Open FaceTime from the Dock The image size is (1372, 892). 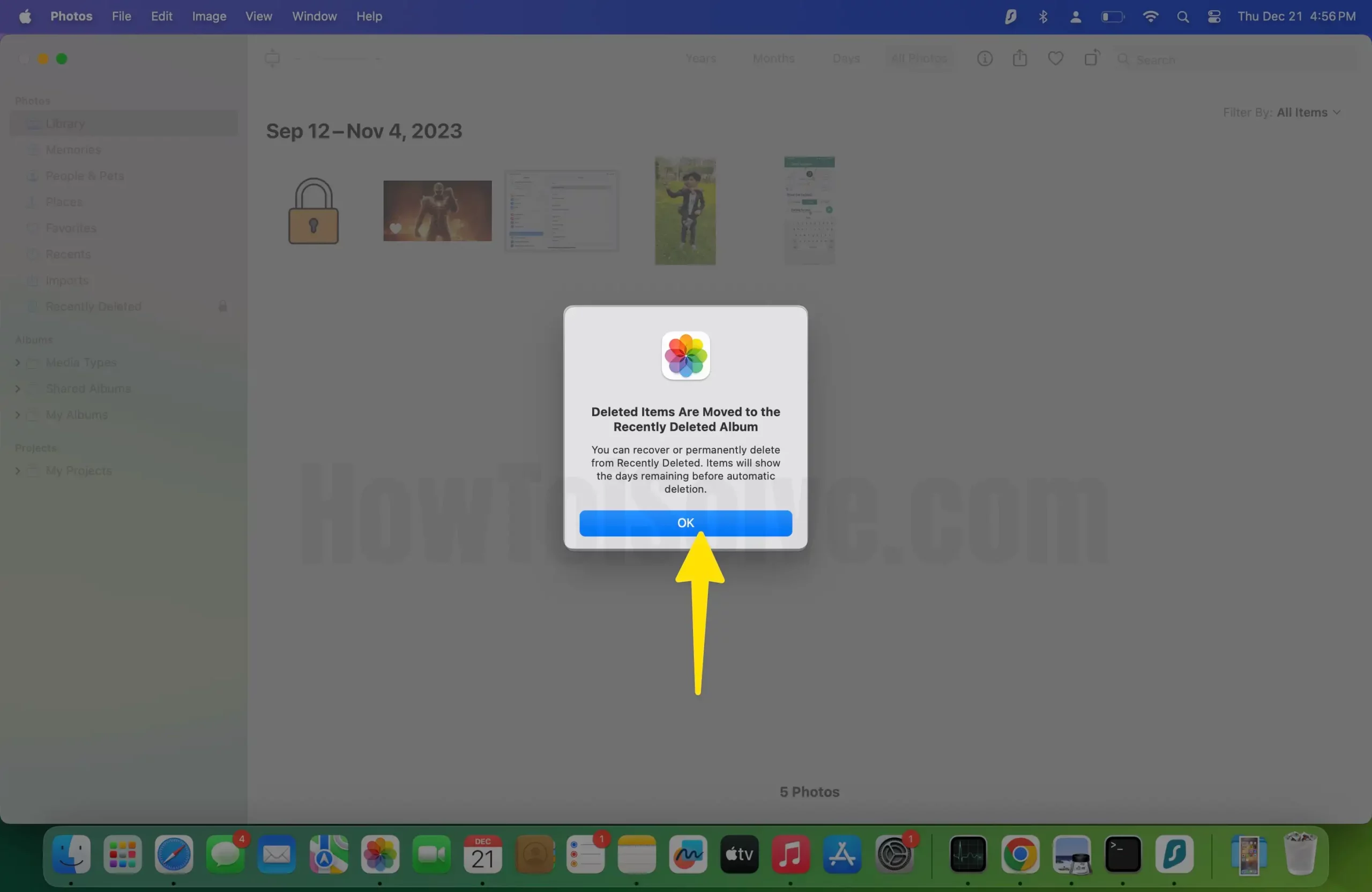pyautogui.click(x=431, y=854)
